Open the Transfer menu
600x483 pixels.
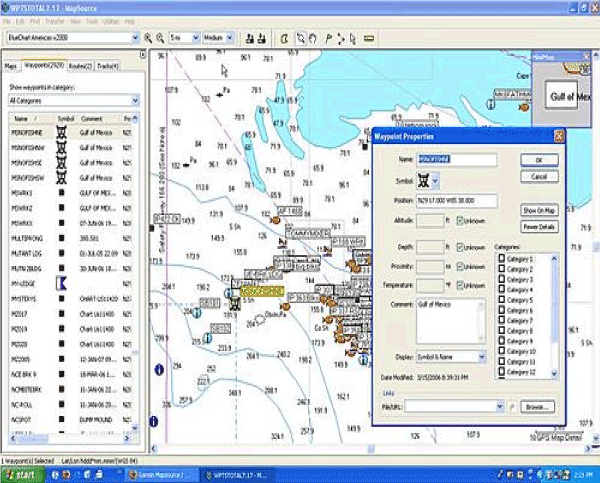[53, 20]
